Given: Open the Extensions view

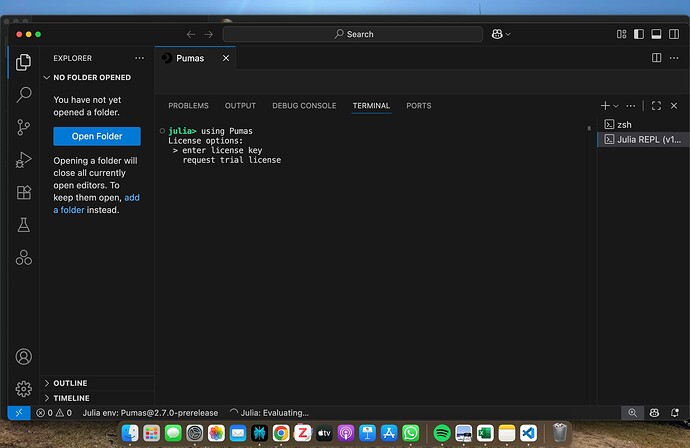Looking at the screenshot, I should pyautogui.click(x=24, y=193).
